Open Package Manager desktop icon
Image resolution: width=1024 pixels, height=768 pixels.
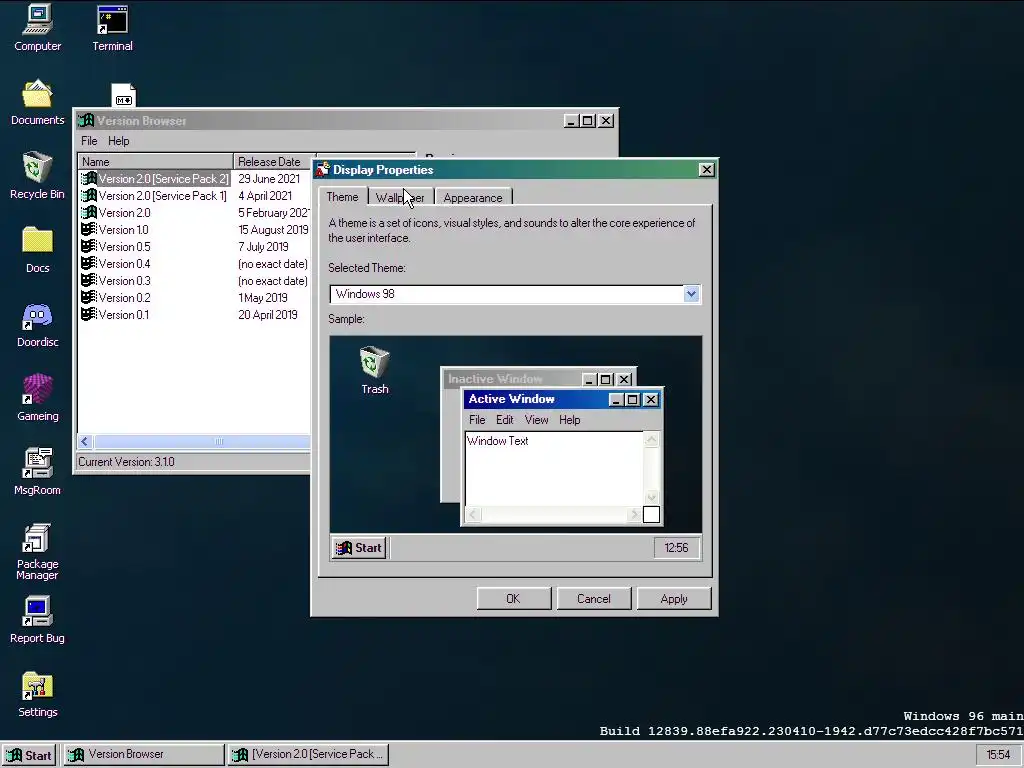point(37,551)
